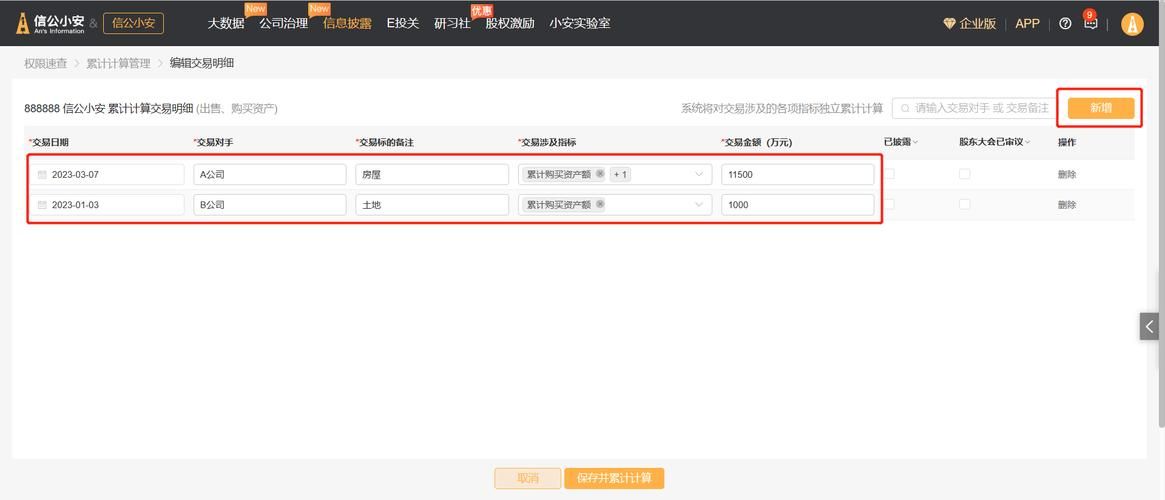The height and width of the screenshot is (500, 1165).
Task: Open the user avatar icon
Action: click(x=1132, y=24)
